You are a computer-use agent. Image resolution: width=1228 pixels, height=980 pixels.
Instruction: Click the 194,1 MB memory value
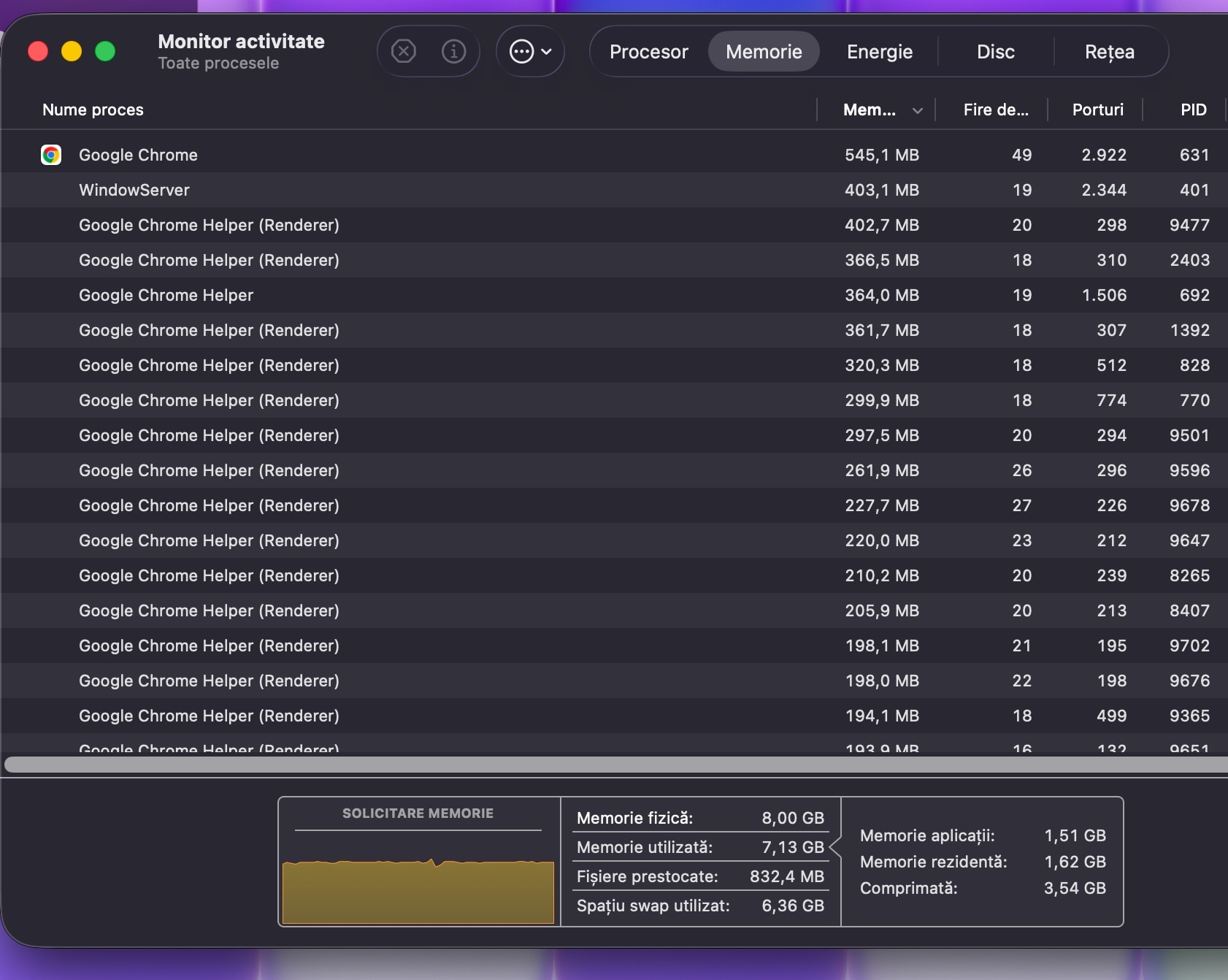882,716
